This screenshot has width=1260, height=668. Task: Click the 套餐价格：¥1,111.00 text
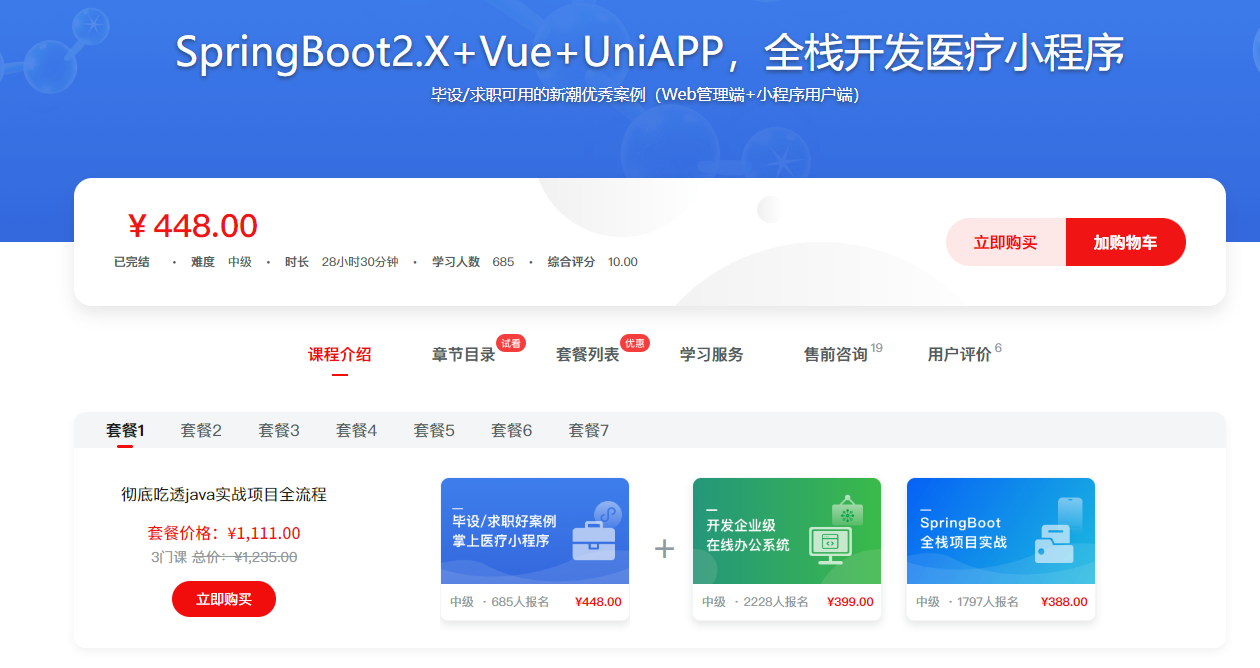pos(224,533)
